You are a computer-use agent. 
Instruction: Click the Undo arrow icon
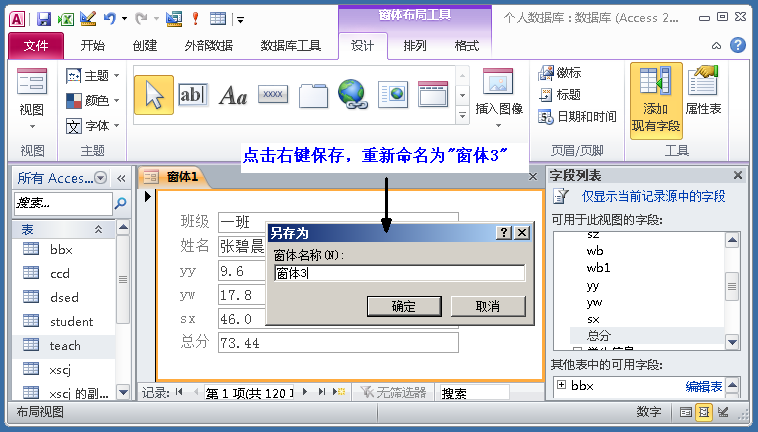click(x=110, y=19)
